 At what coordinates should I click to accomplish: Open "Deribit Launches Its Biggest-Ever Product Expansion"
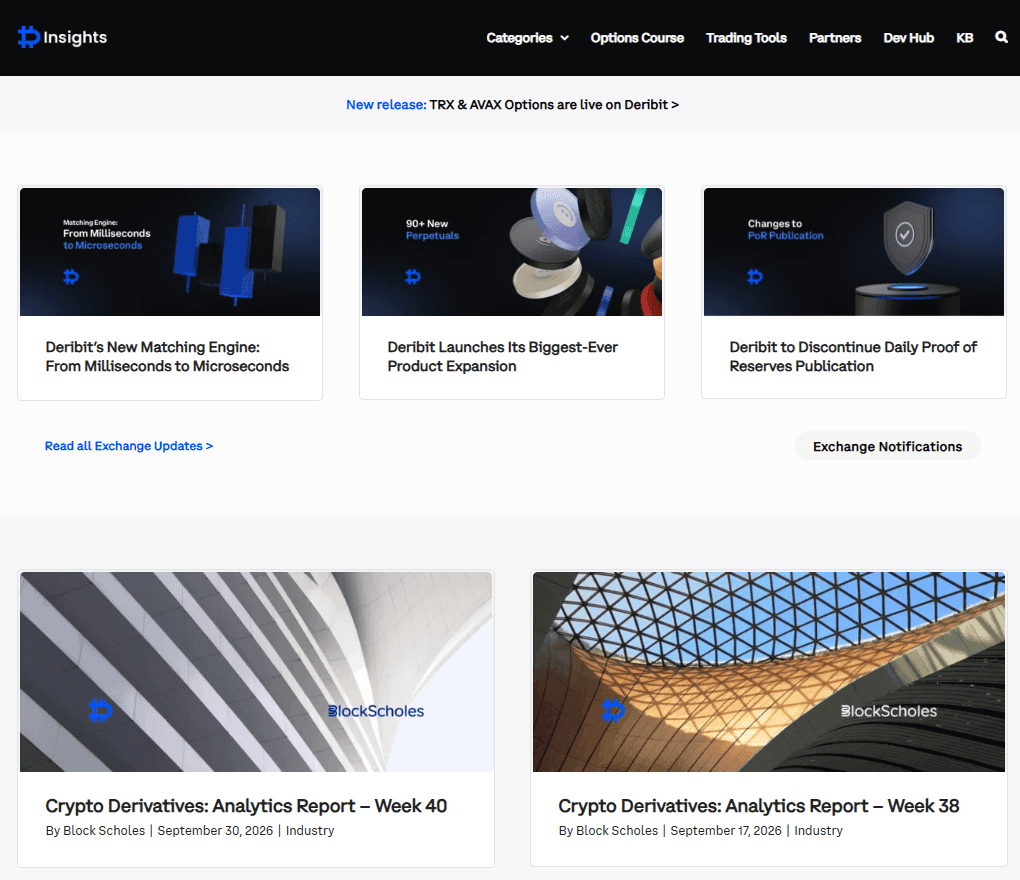coord(503,356)
